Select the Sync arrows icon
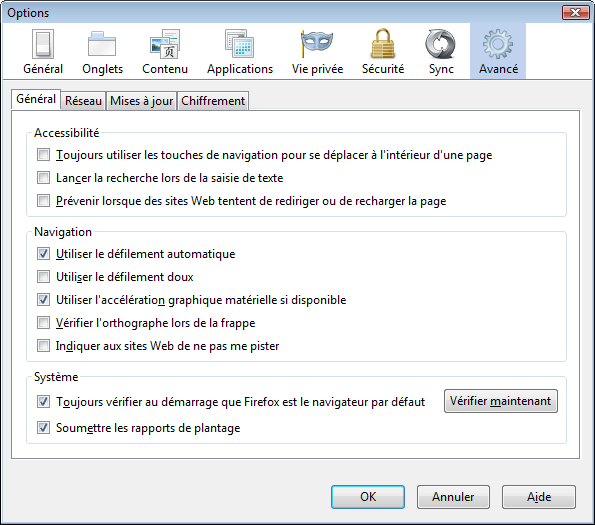The height and width of the screenshot is (525, 595). pyautogui.click(x=441, y=52)
